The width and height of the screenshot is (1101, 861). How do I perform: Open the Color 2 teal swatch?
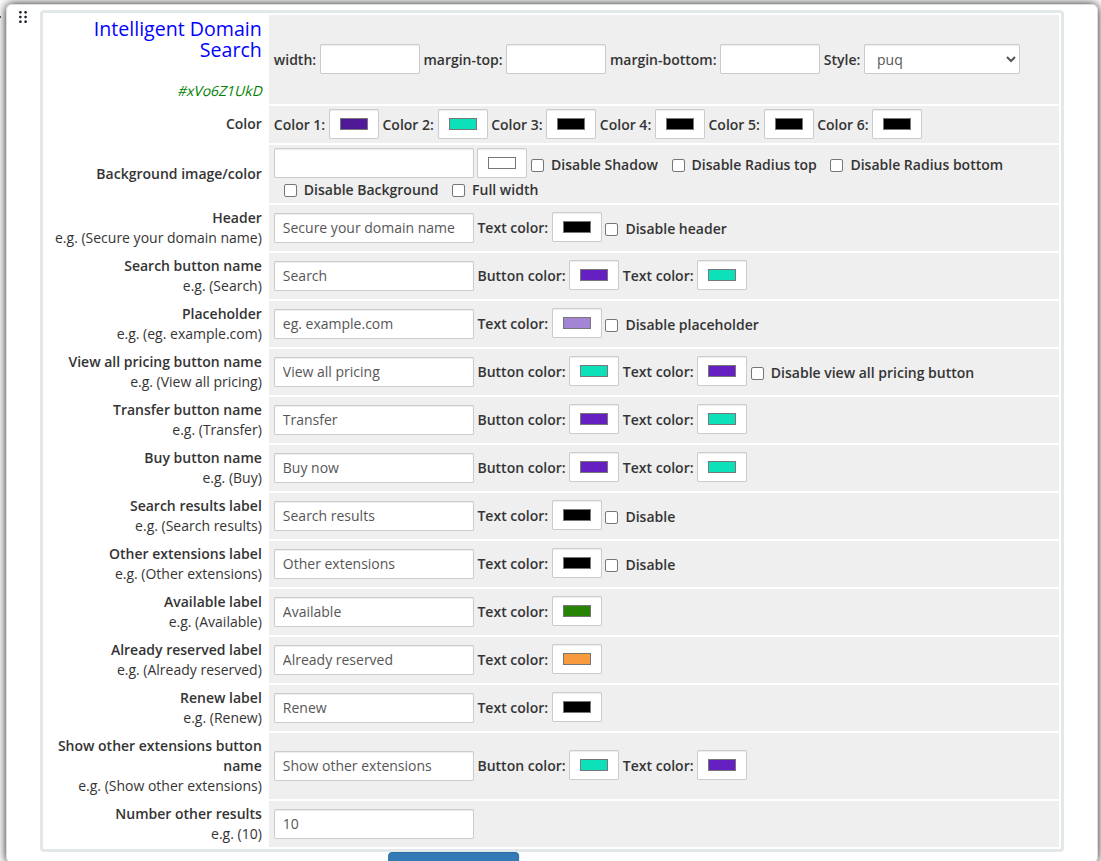(x=462, y=123)
